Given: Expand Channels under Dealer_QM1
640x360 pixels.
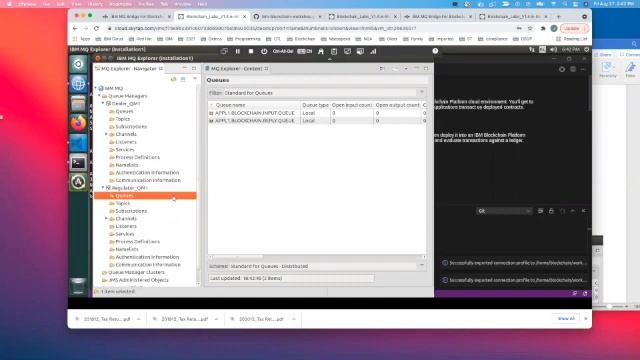Looking at the screenshot, I should click(x=107, y=134).
